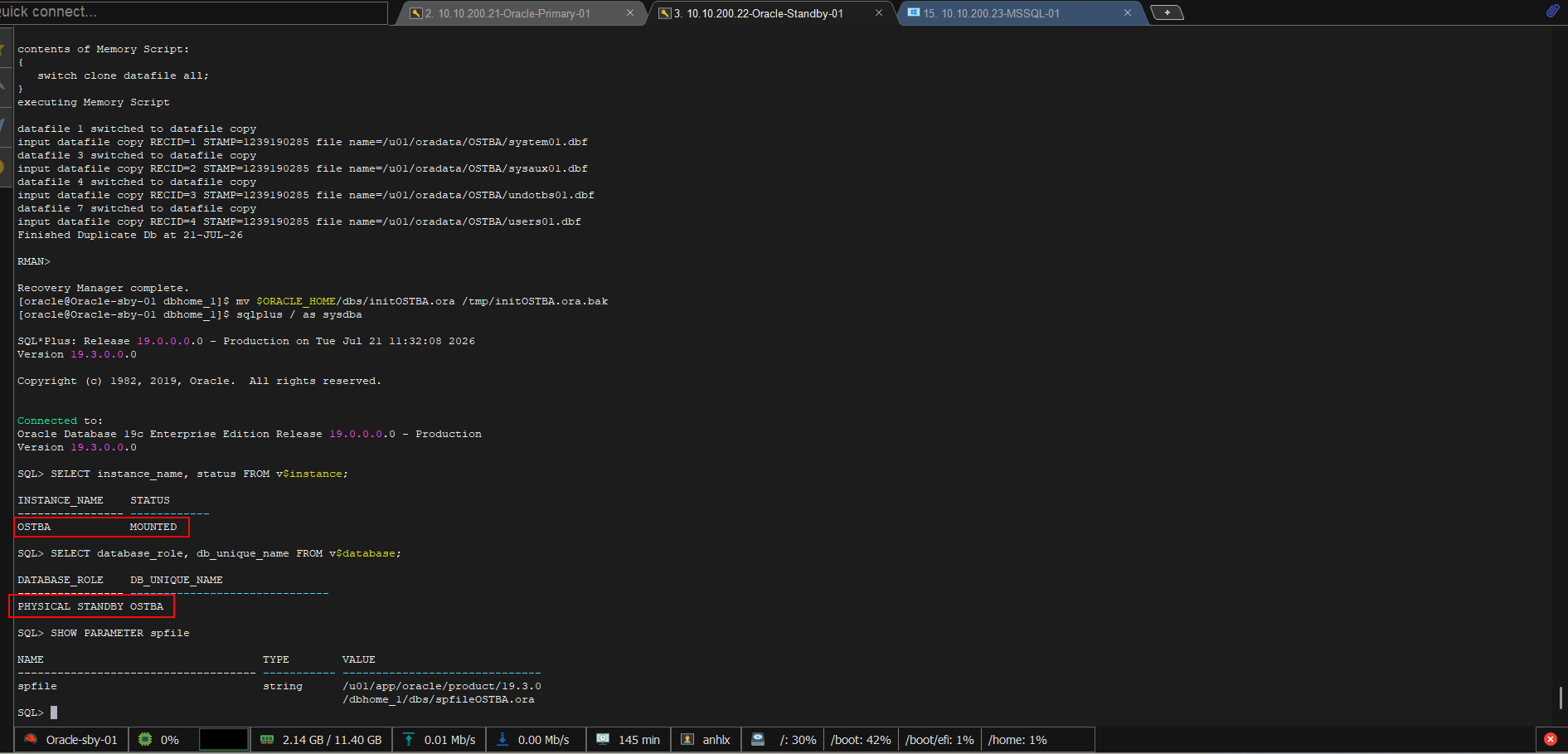Close the MSSQL-01 tab
The width and height of the screenshot is (1568, 754).
point(1128,13)
